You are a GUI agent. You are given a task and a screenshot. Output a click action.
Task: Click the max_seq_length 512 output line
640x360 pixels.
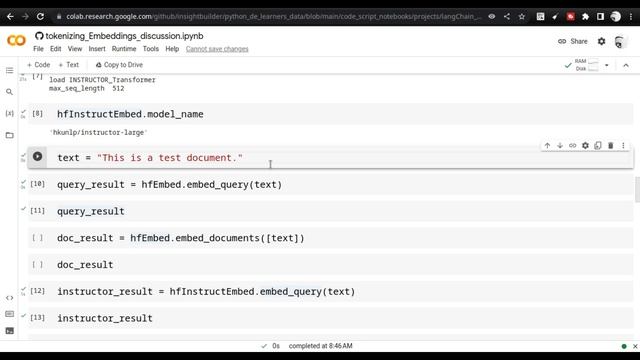coord(87,88)
